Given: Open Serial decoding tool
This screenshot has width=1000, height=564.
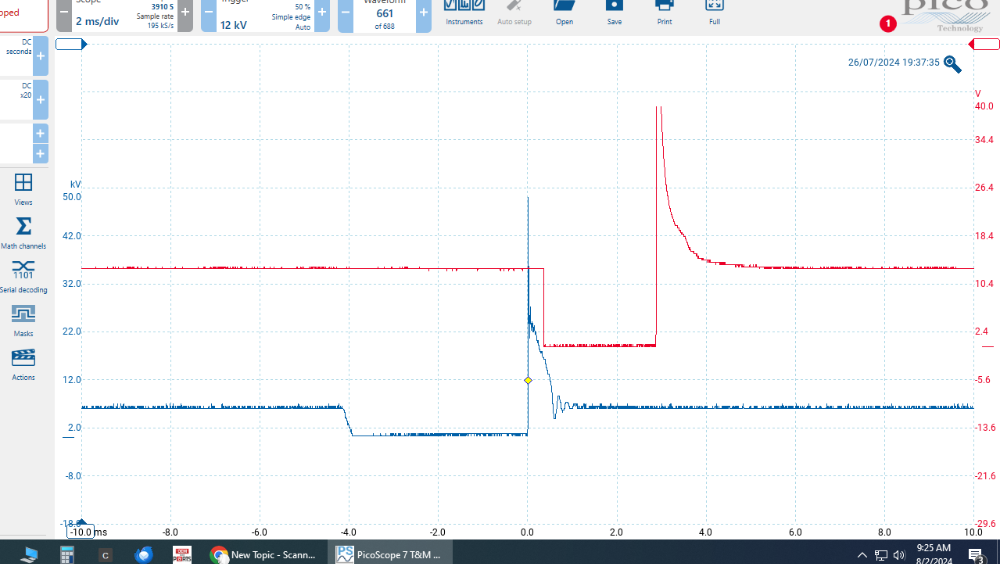Looking at the screenshot, I should tap(23, 275).
